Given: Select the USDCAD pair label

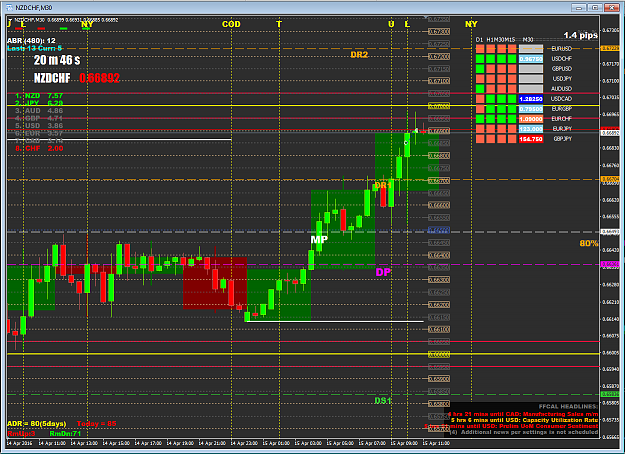Looking at the screenshot, I should pyautogui.click(x=562, y=98).
